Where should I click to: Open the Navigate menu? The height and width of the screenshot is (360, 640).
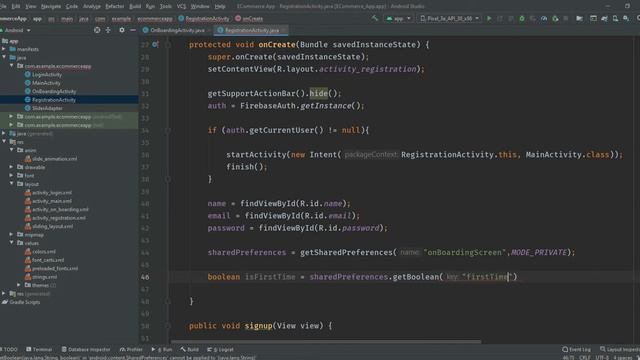tap(51, 6)
